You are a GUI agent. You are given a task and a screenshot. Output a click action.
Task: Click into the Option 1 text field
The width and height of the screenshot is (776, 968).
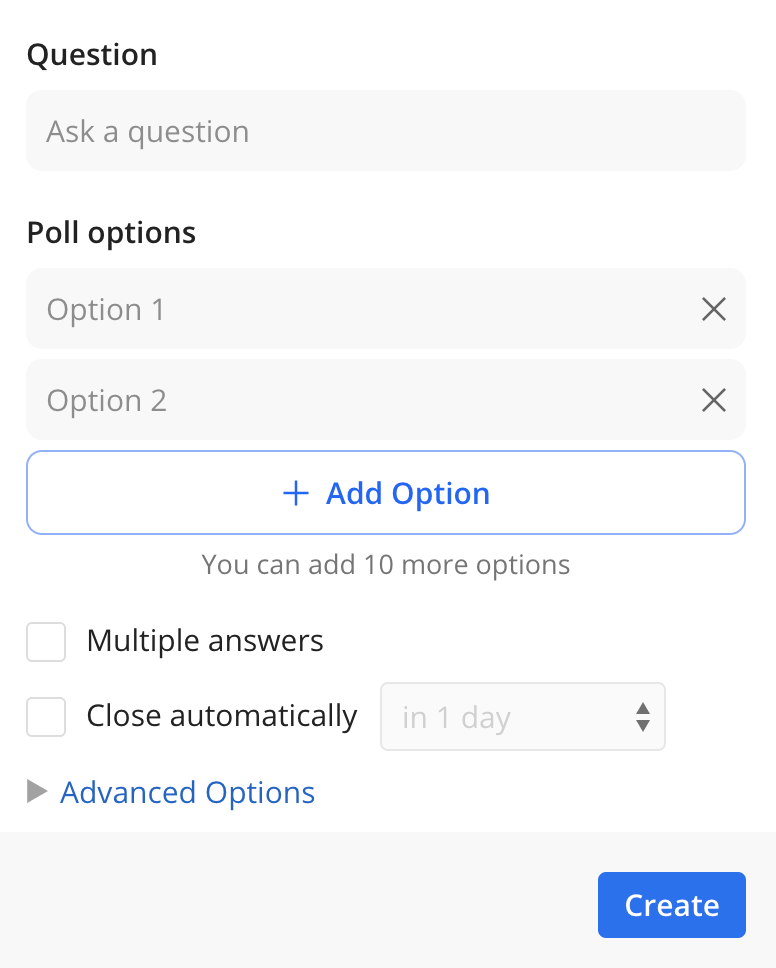(x=360, y=309)
